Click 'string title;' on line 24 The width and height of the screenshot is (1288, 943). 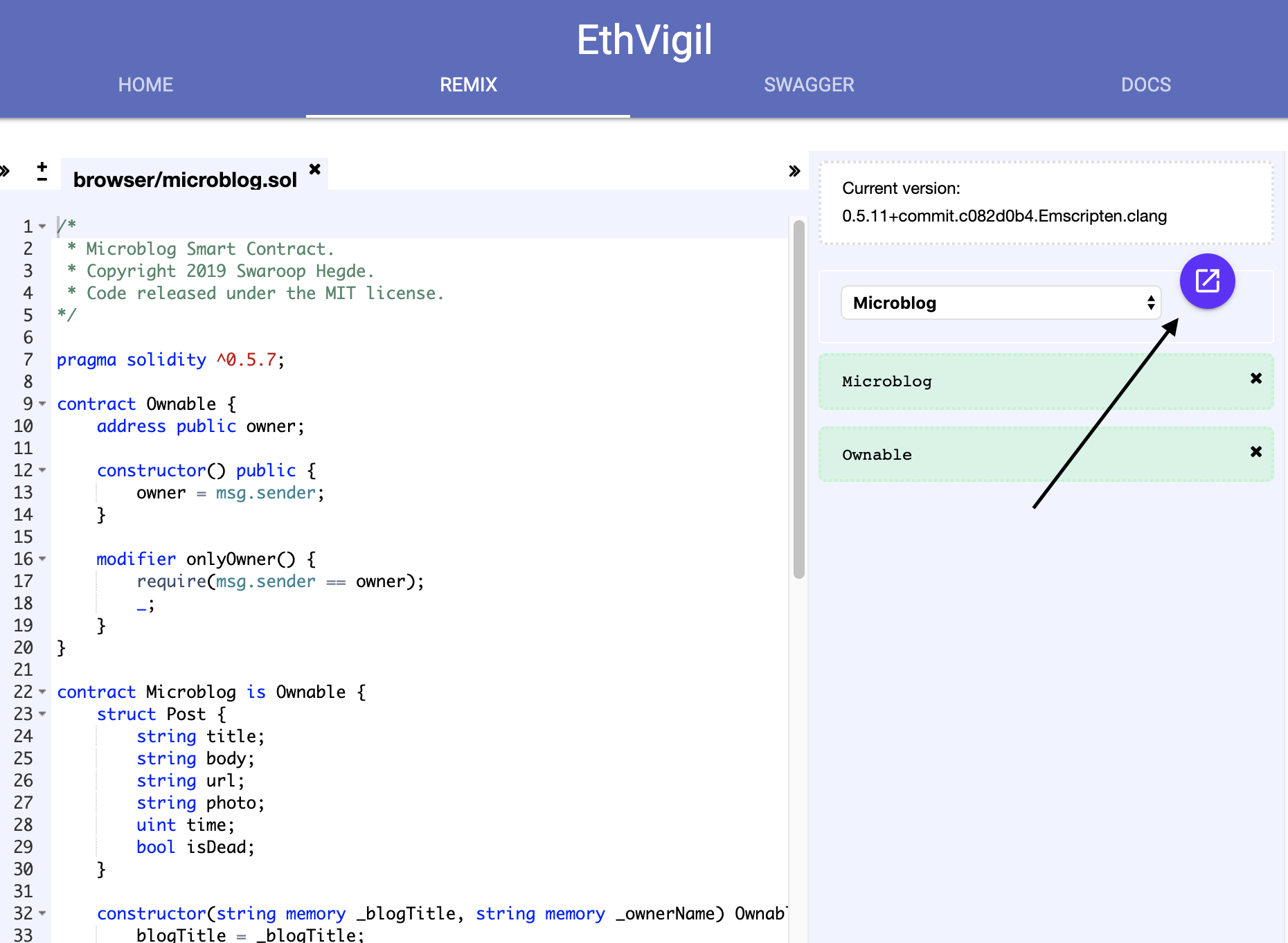[200, 736]
